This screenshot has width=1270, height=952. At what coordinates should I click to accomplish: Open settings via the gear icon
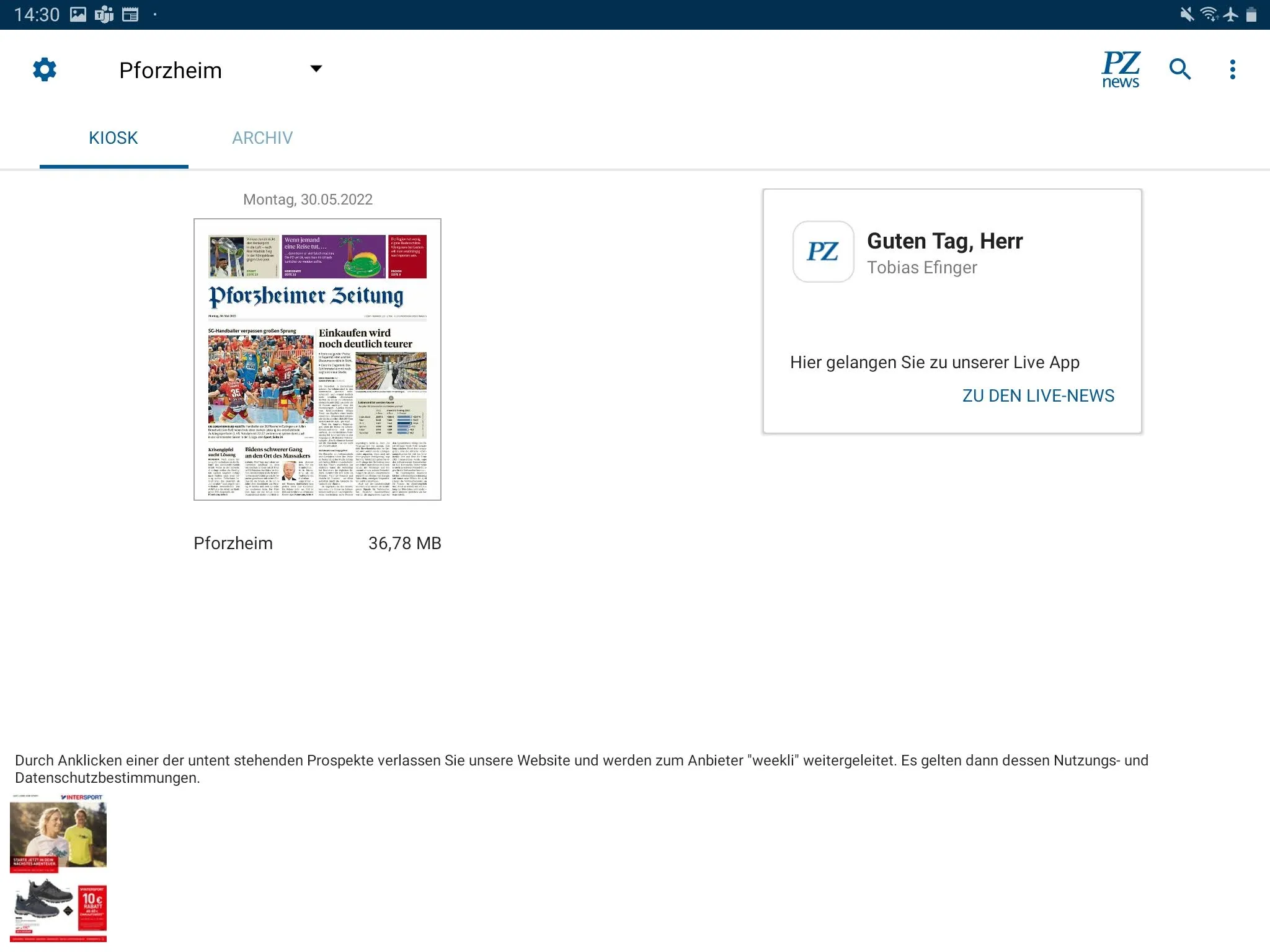point(45,69)
